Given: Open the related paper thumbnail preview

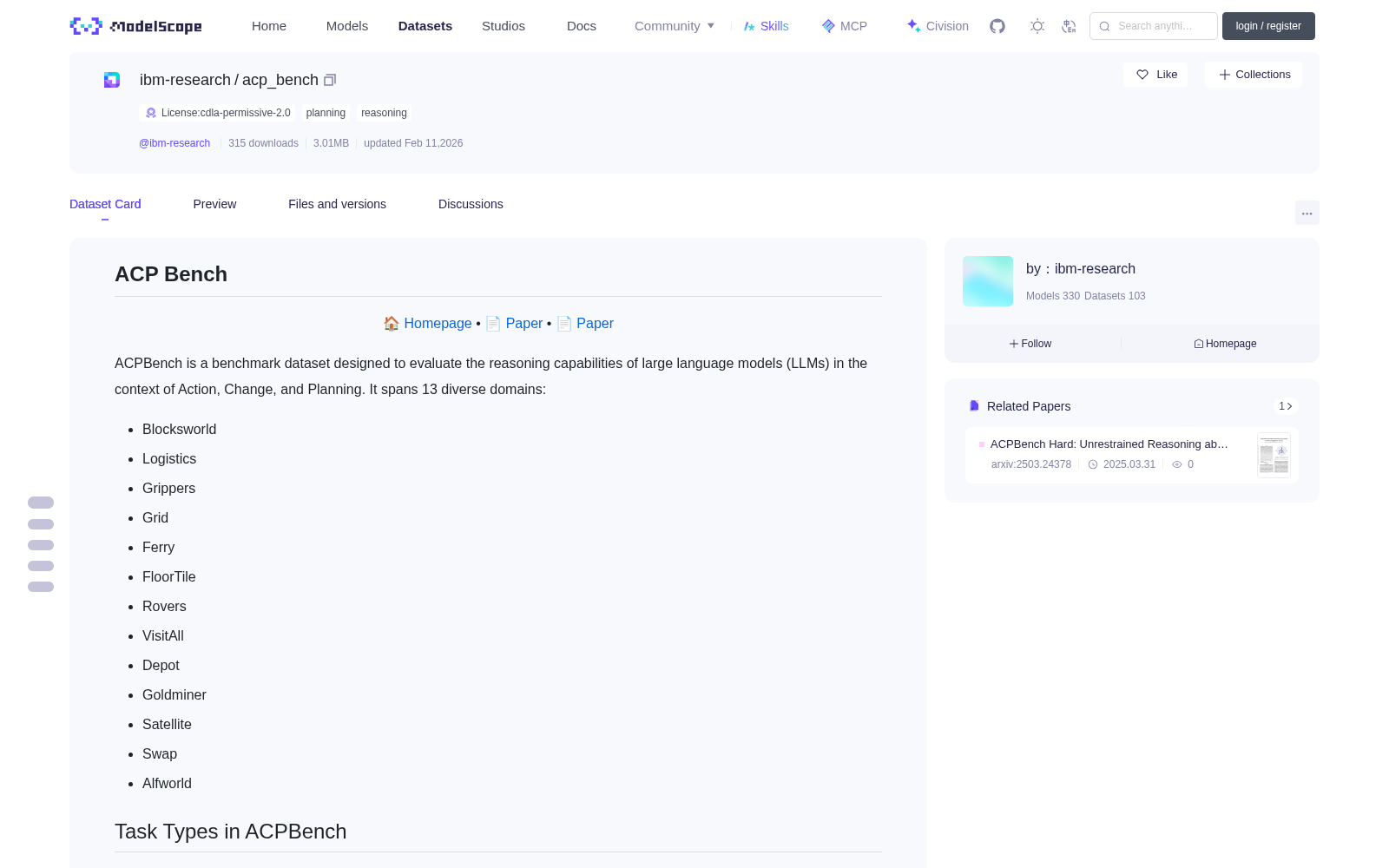Looking at the screenshot, I should (1274, 455).
